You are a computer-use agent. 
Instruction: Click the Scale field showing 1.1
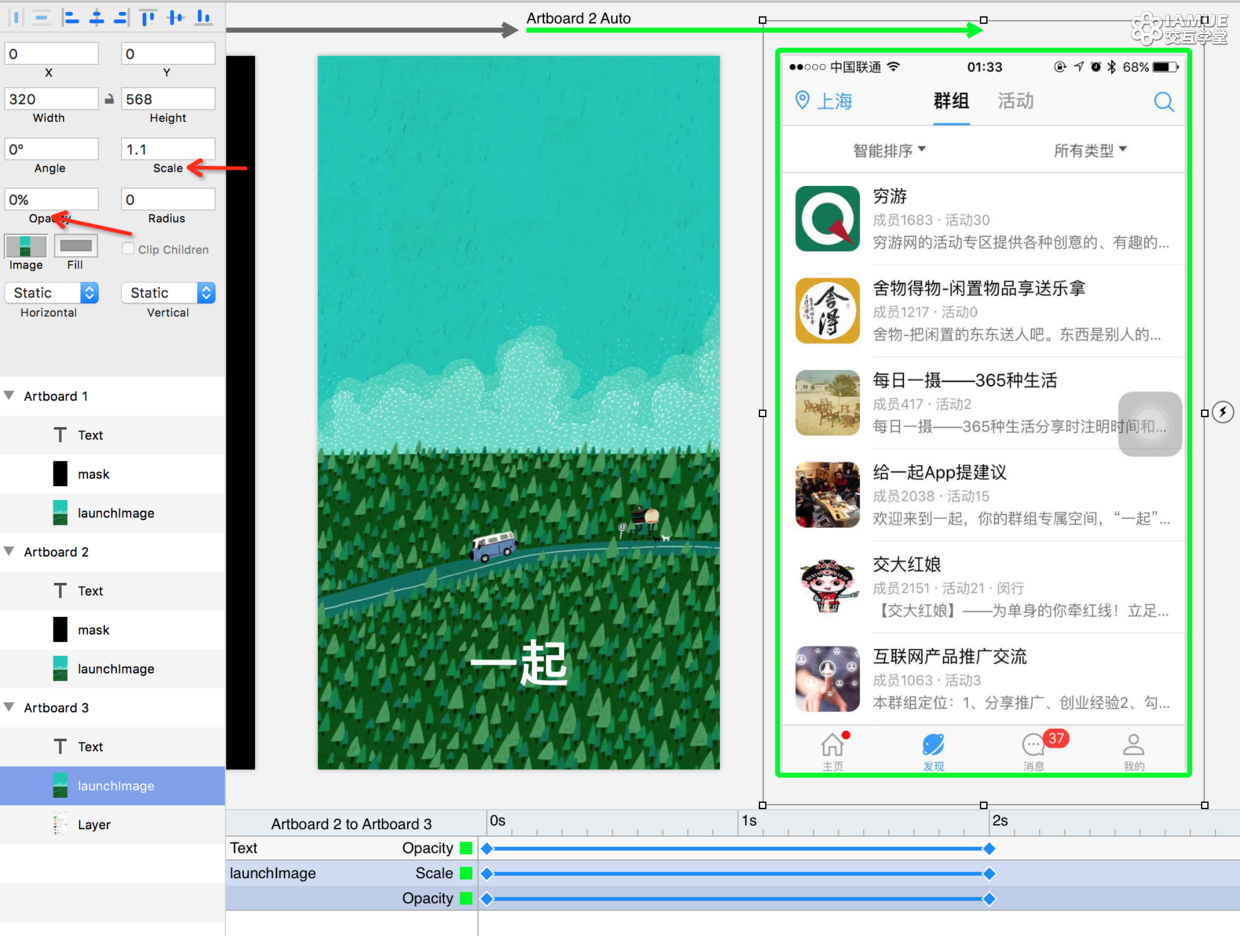[x=168, y=149]
